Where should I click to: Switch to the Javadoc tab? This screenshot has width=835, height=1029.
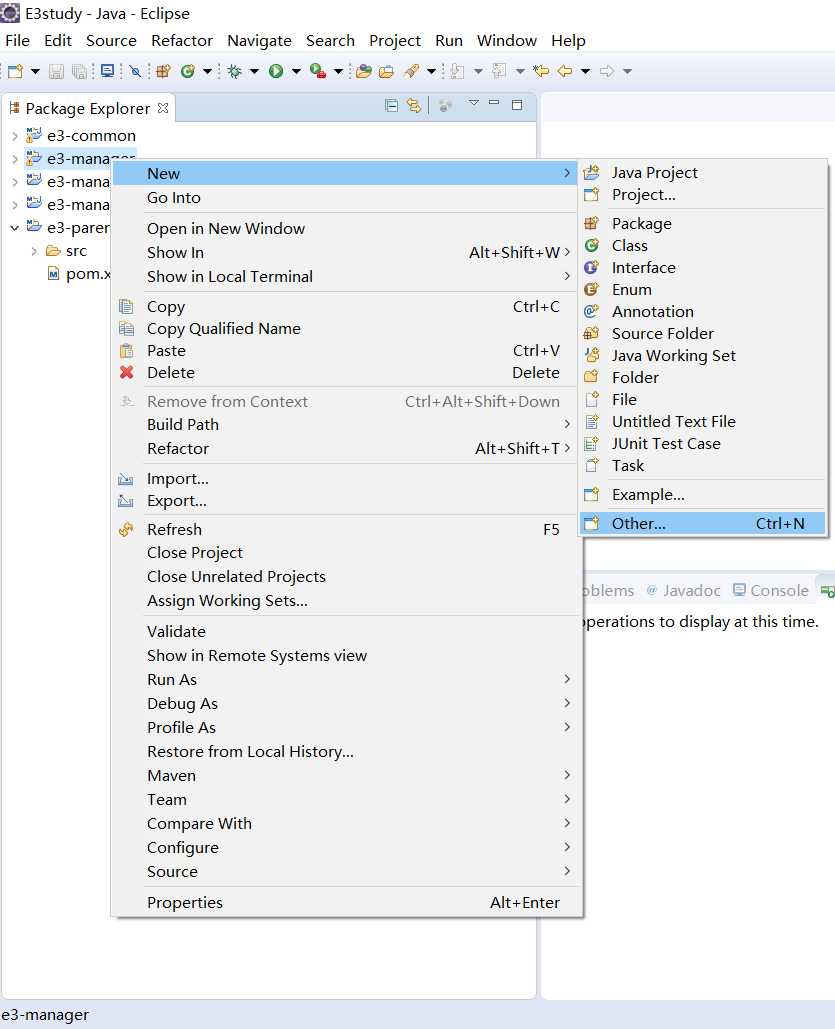coord(683,591)
